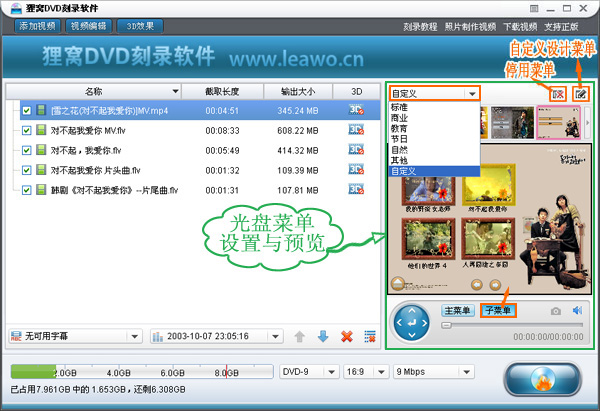
Task: Select 节日 from template list
Action: (434, 139)
